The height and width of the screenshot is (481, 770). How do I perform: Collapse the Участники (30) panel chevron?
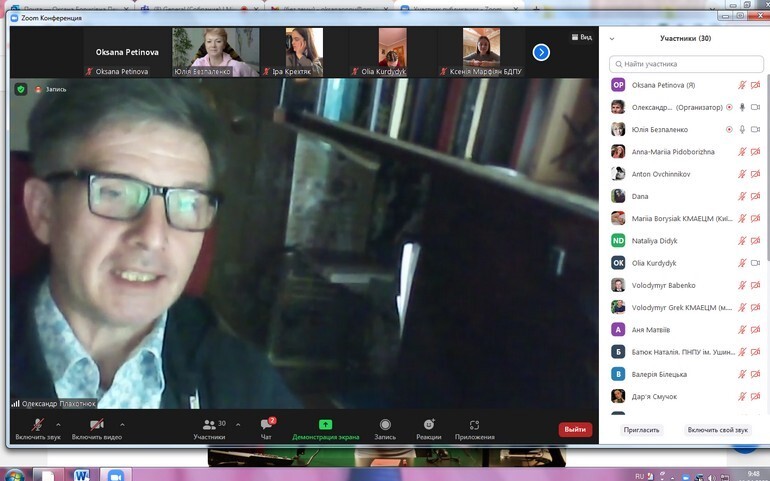click(x=612, y=39)
